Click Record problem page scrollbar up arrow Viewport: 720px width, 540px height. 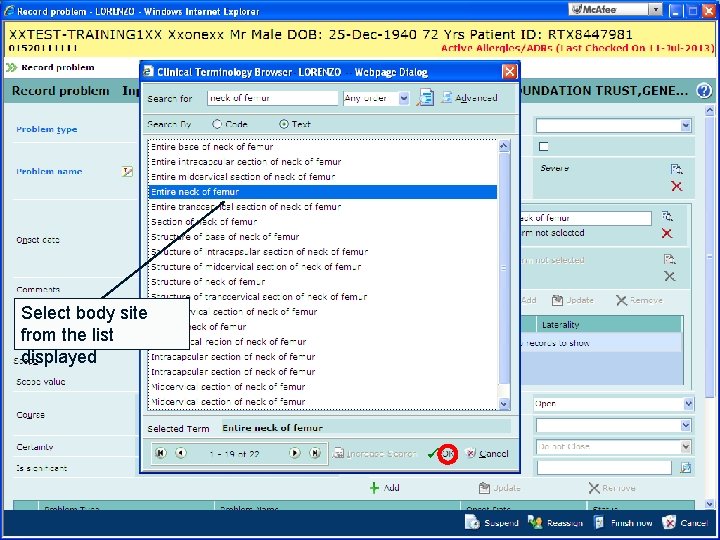point(709,111)
